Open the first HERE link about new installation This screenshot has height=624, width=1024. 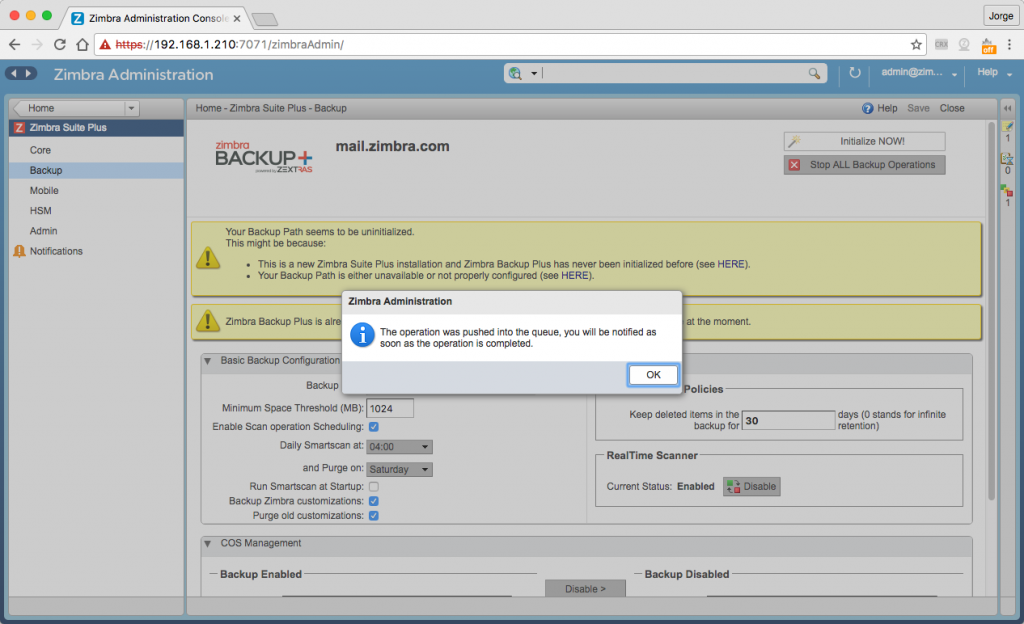(x=731, y=264)
